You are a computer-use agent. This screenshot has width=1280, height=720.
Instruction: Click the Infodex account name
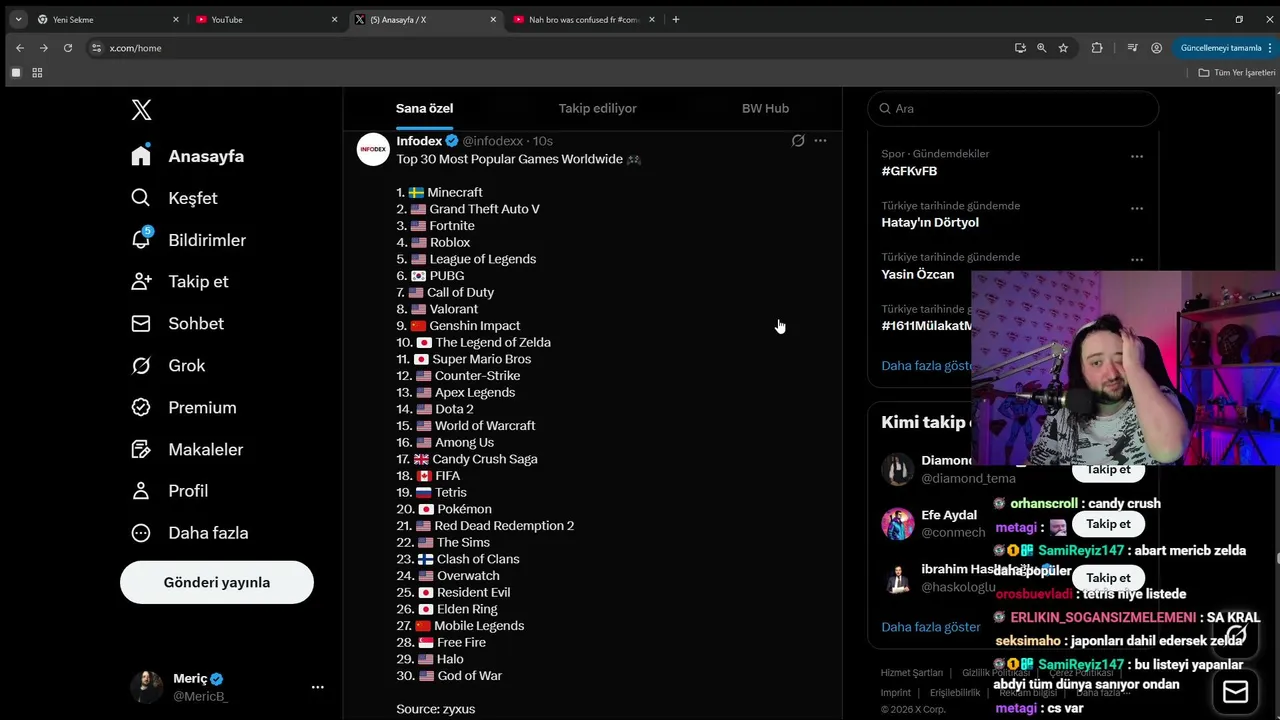tap(419, 141)
